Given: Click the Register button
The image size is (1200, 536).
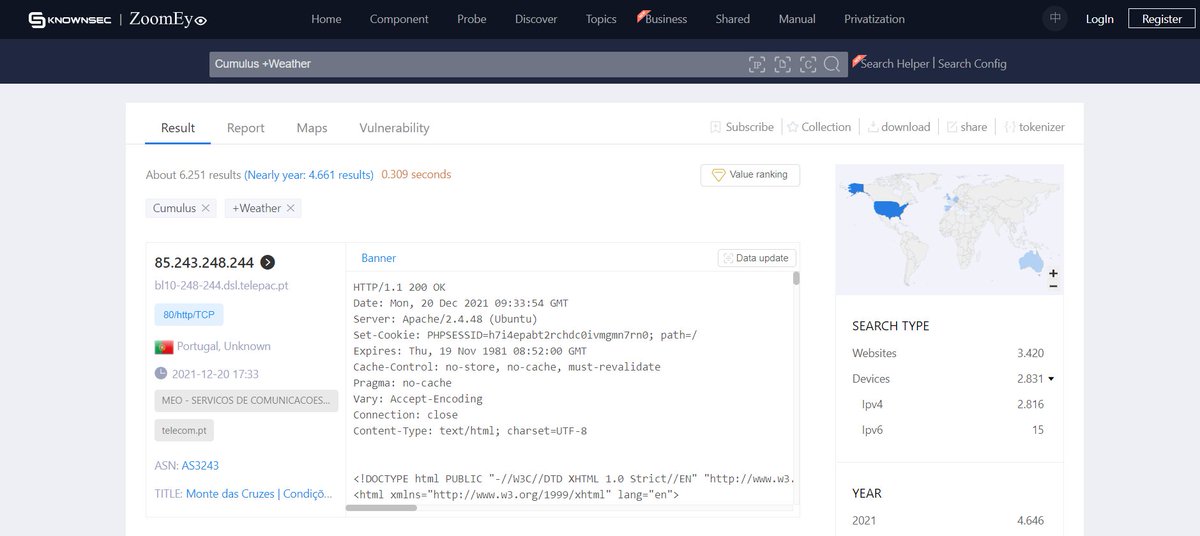Looking at the screenshot, I should click(x=1162, y=19).
